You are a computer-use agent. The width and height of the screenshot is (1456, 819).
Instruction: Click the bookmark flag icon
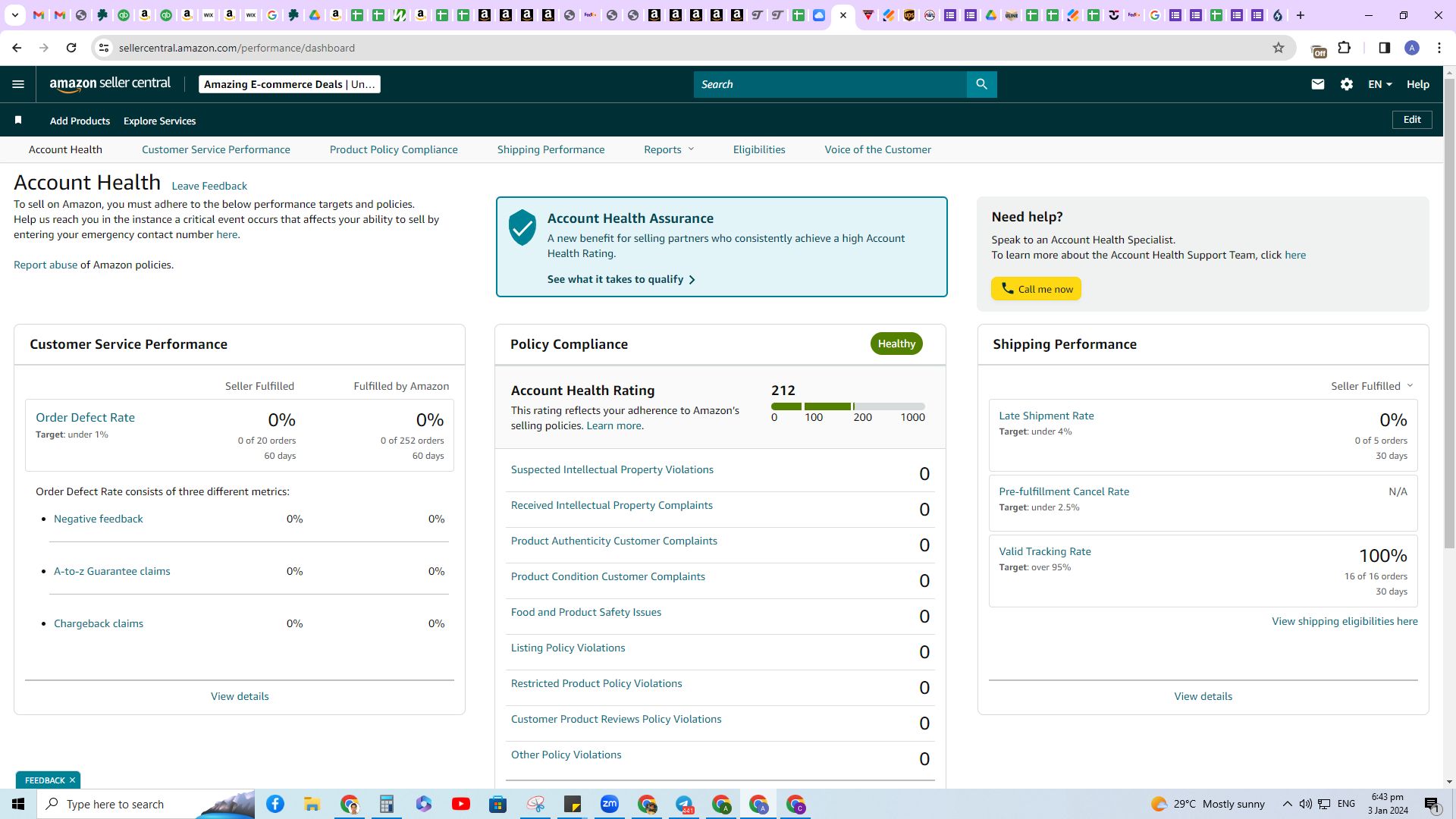point(18,120)
